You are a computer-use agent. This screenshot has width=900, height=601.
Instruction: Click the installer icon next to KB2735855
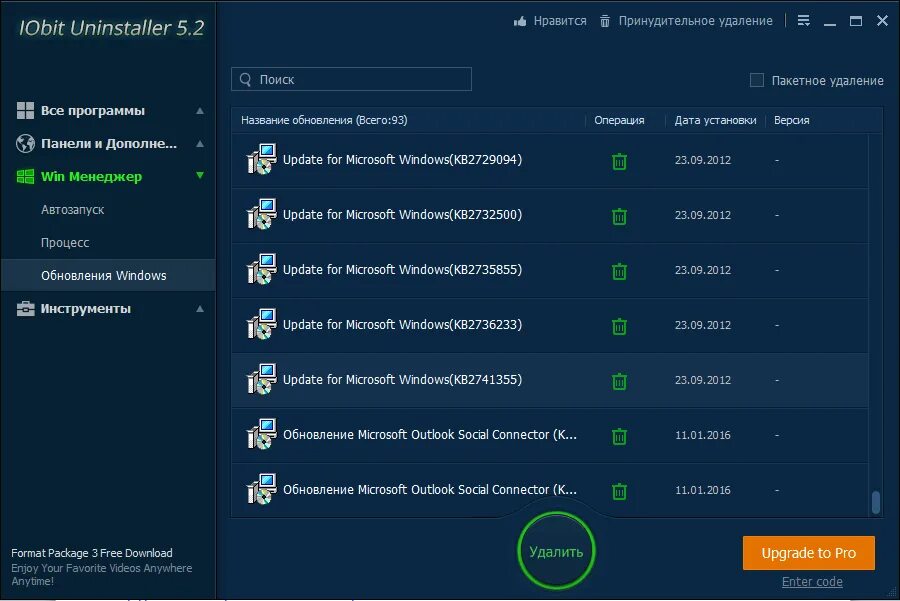point(262,269)
